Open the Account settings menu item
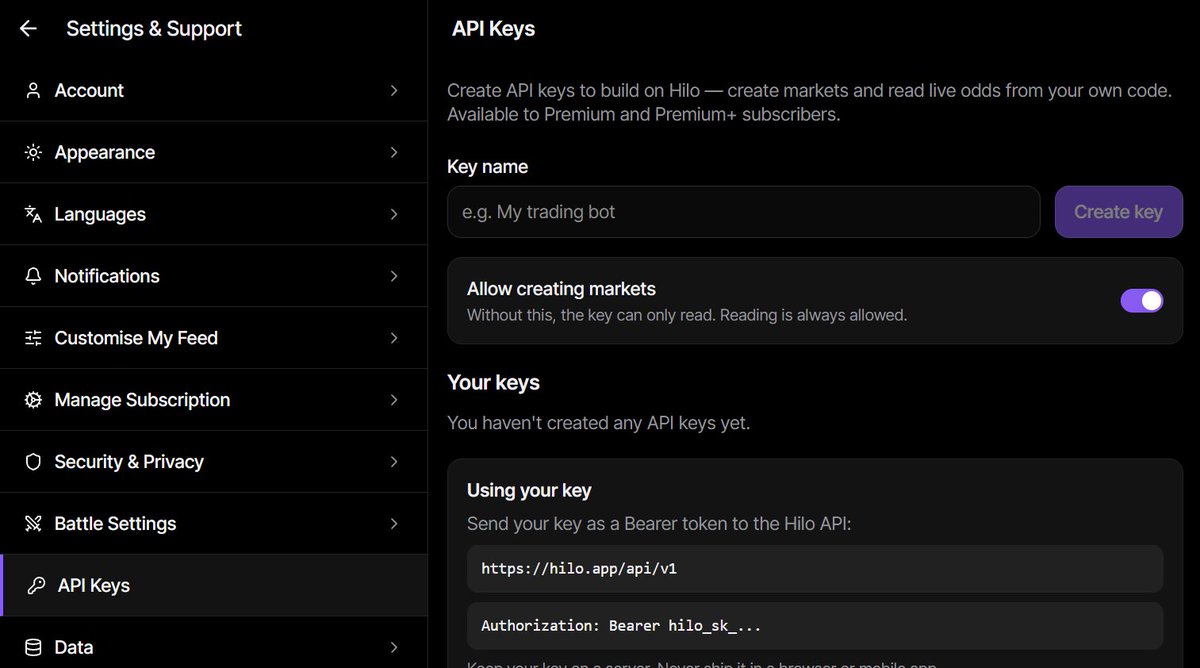 (x=213, y=91)
